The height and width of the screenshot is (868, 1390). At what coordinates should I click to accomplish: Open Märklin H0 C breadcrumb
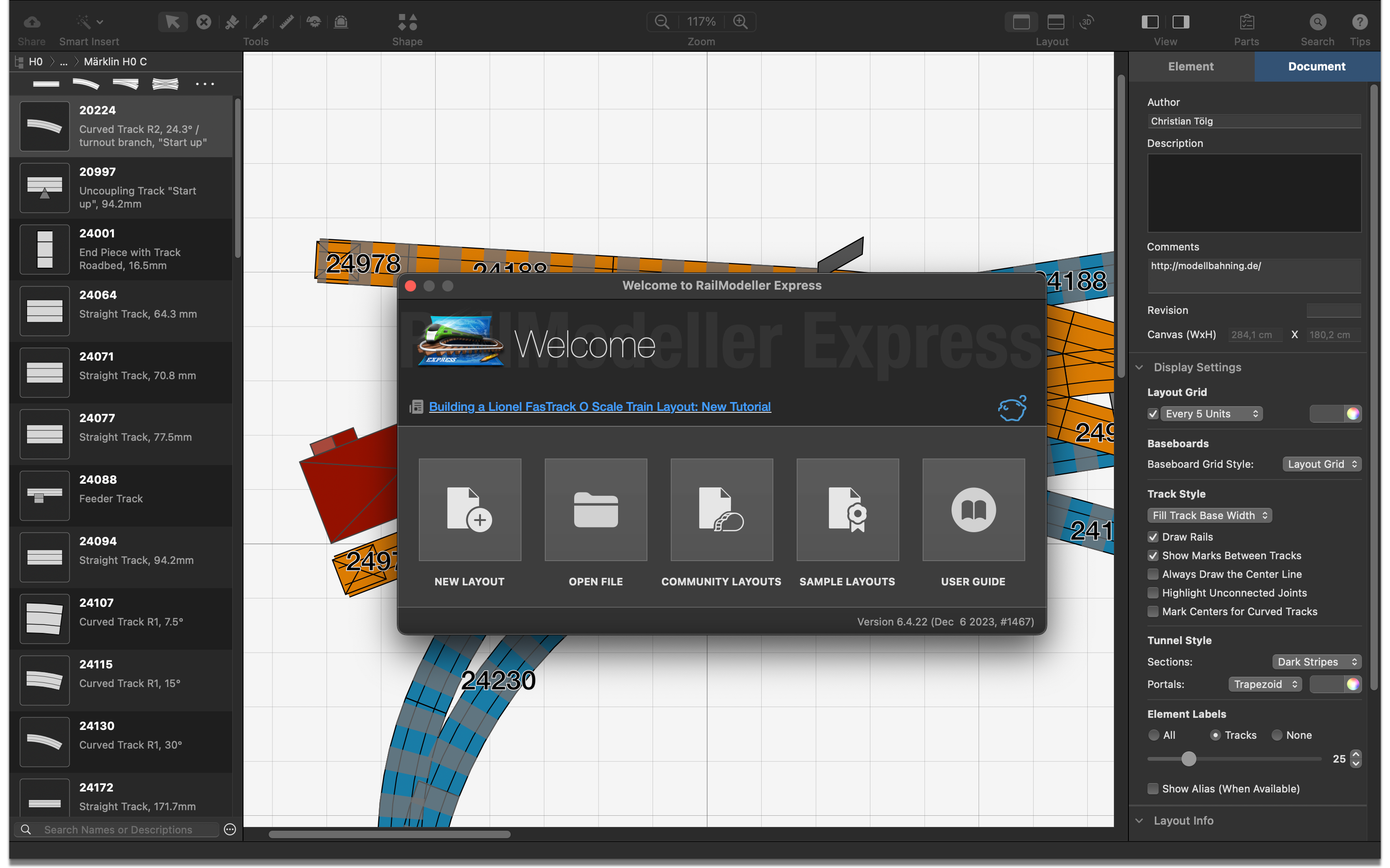click(115, 62)
